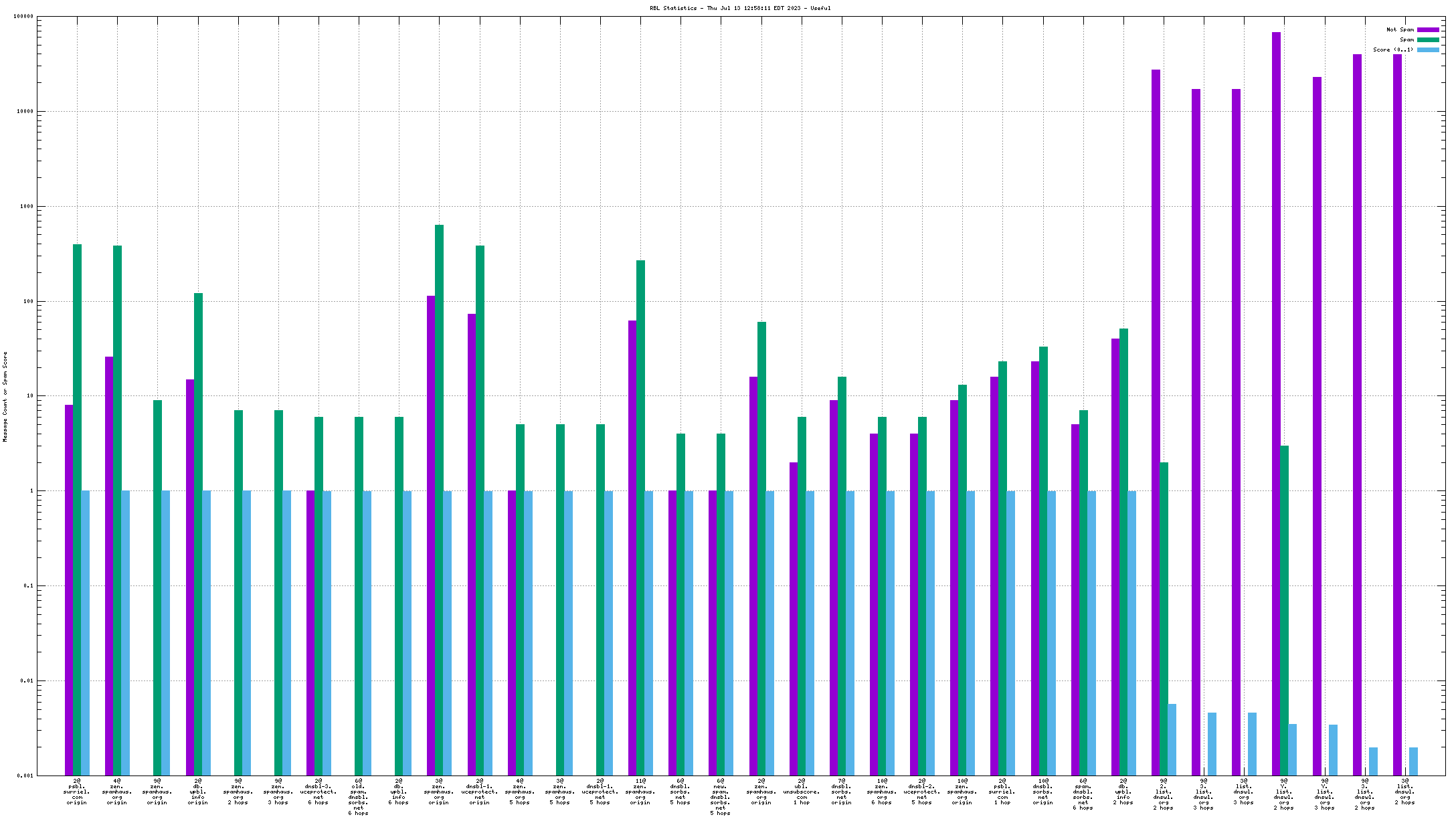Select the ubl.unsubscore.com 1 hop label
This screenshot has height=819, width=1456.
(x=801, y=792)
